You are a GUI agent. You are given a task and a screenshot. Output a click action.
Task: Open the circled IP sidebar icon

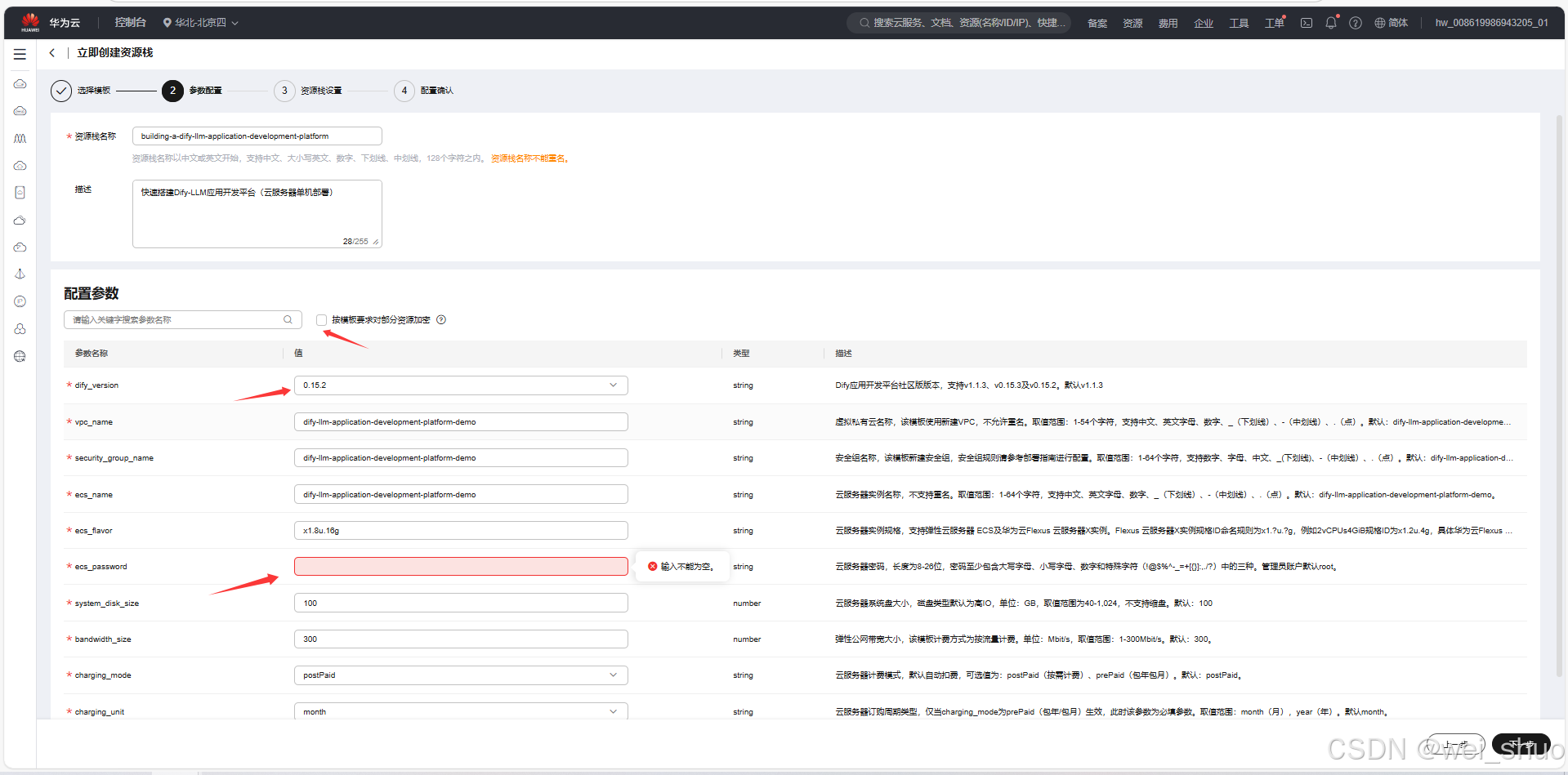tap(20, 301)
